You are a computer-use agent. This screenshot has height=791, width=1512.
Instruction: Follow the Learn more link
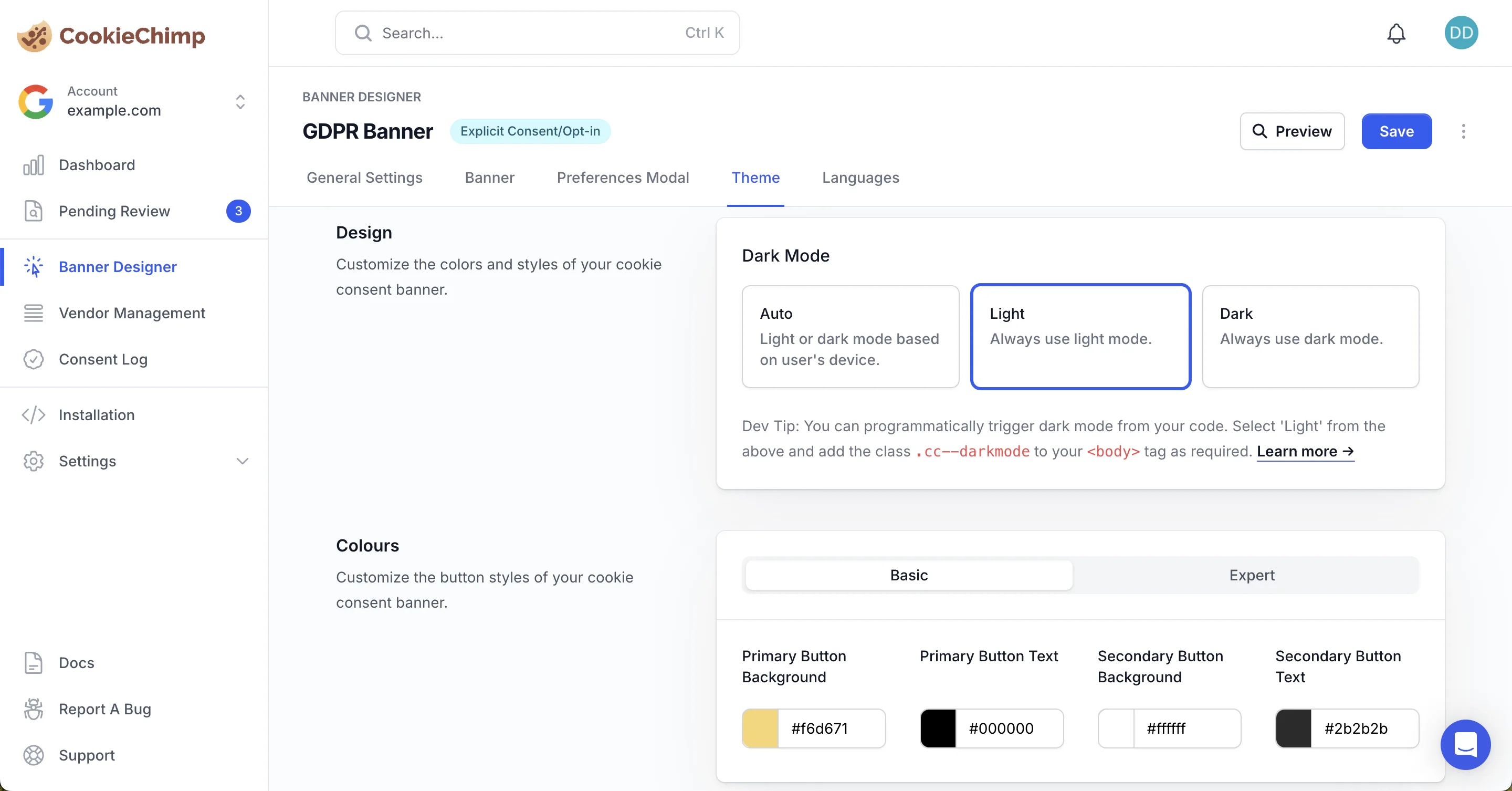point(1305,452)
